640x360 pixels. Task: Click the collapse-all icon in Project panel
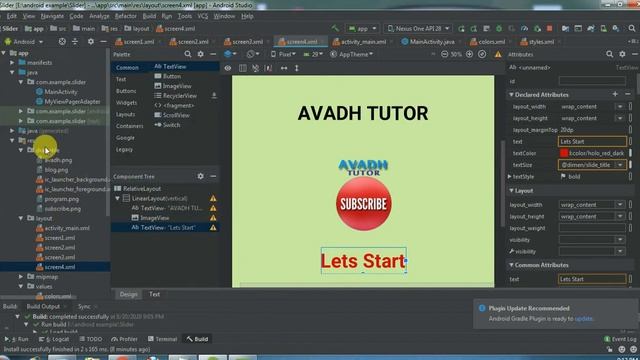(75, 42)
